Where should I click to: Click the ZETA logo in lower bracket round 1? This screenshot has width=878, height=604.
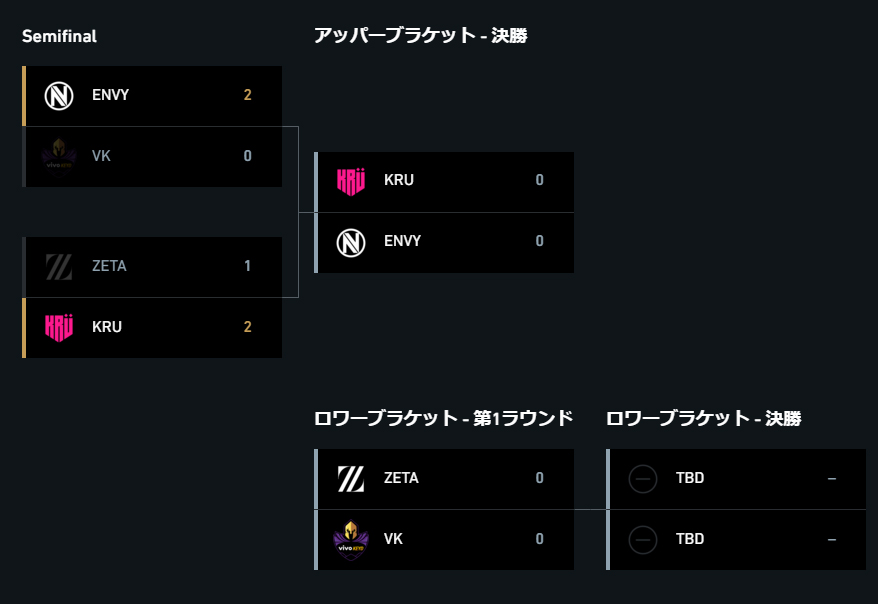pos(351,479)
